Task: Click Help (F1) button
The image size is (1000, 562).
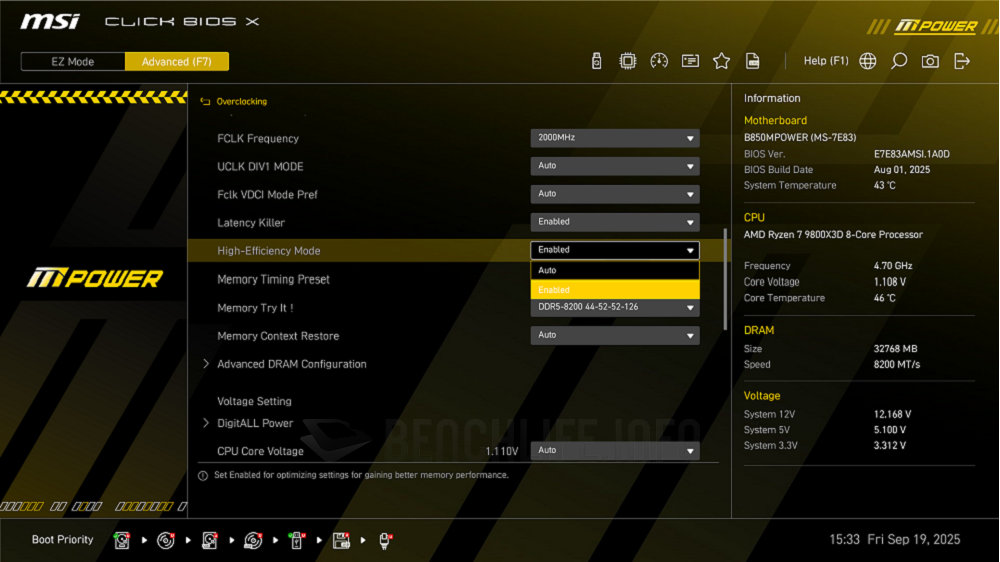Action: [826, 61]
